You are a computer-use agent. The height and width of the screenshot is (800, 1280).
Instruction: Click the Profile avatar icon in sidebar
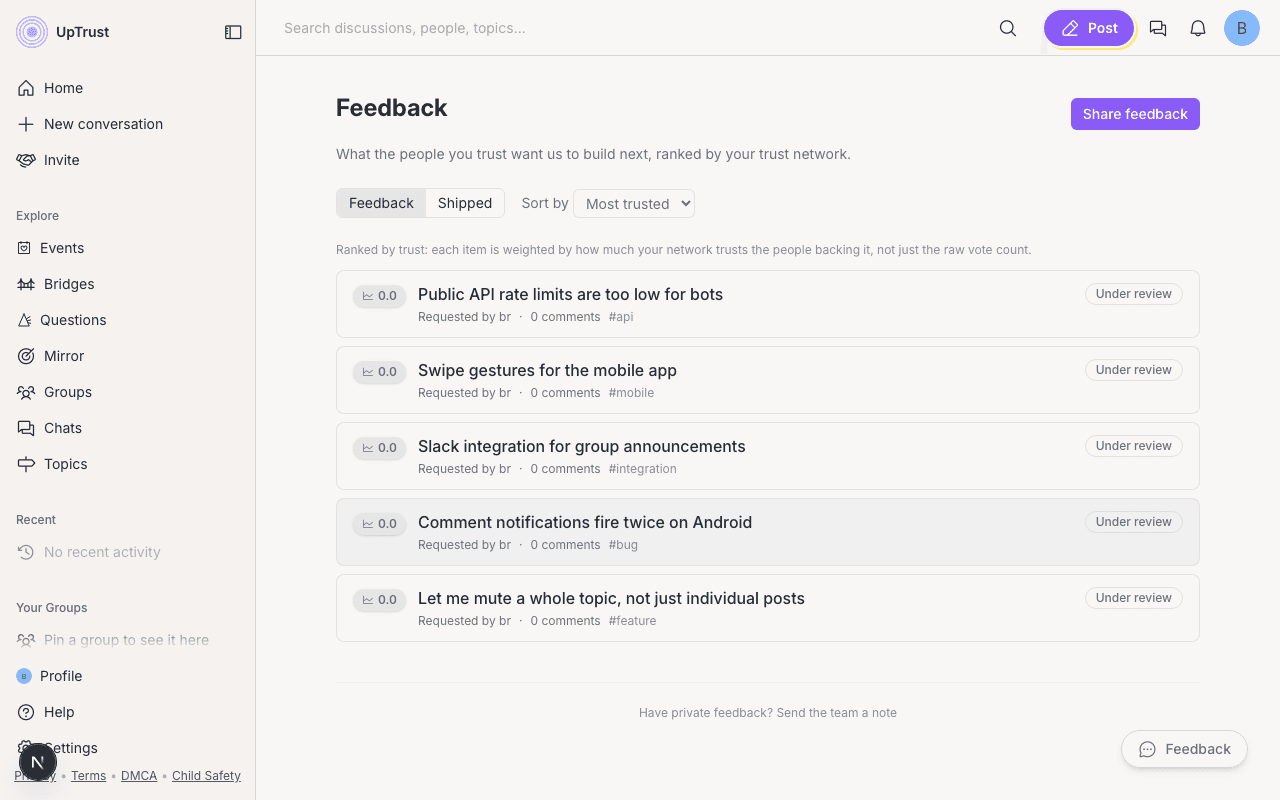[x=24, y=676]
